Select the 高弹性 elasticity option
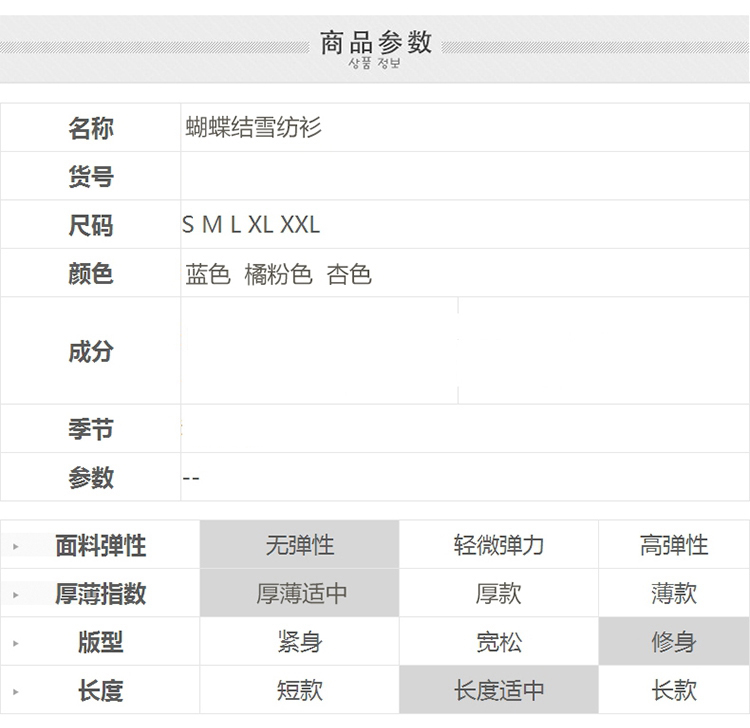750x728 pixels. click(x=673, y=545)
